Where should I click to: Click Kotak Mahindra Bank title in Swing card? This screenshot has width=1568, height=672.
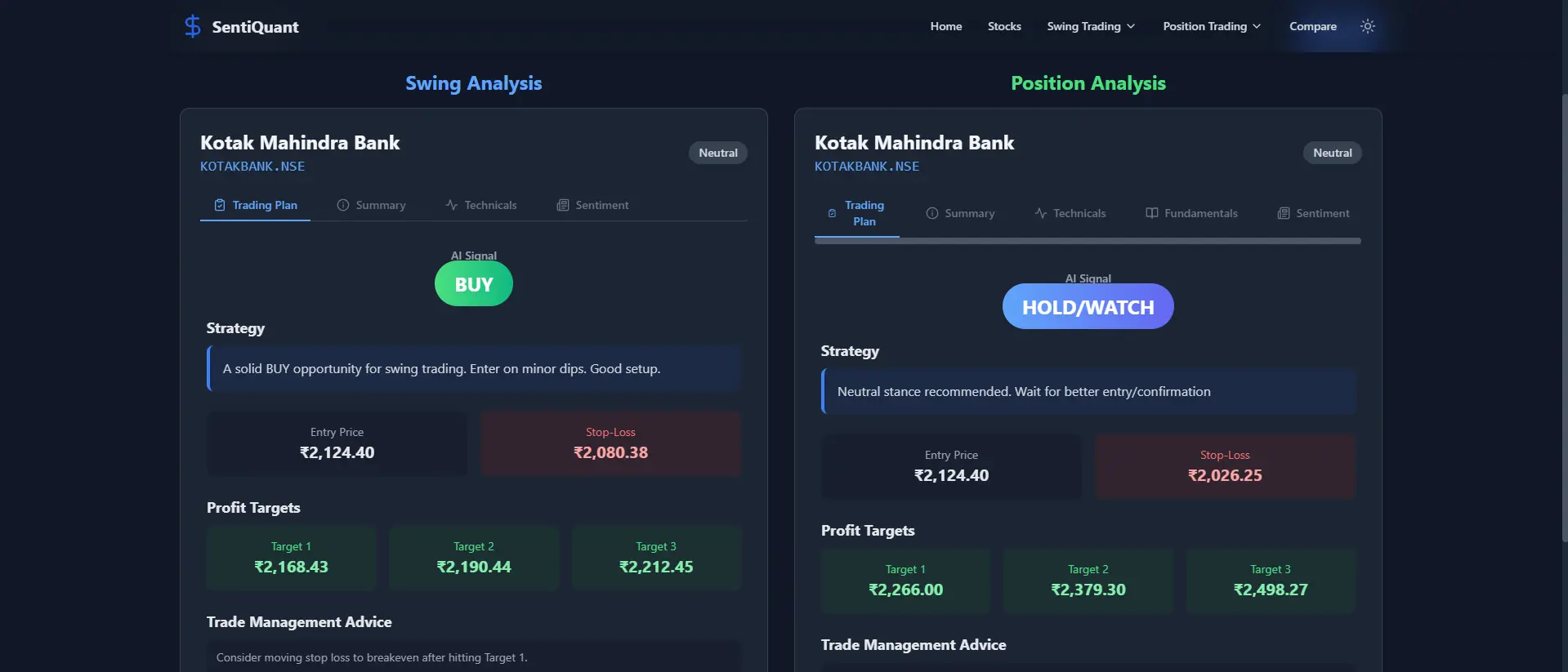click(x=300, y=143)
